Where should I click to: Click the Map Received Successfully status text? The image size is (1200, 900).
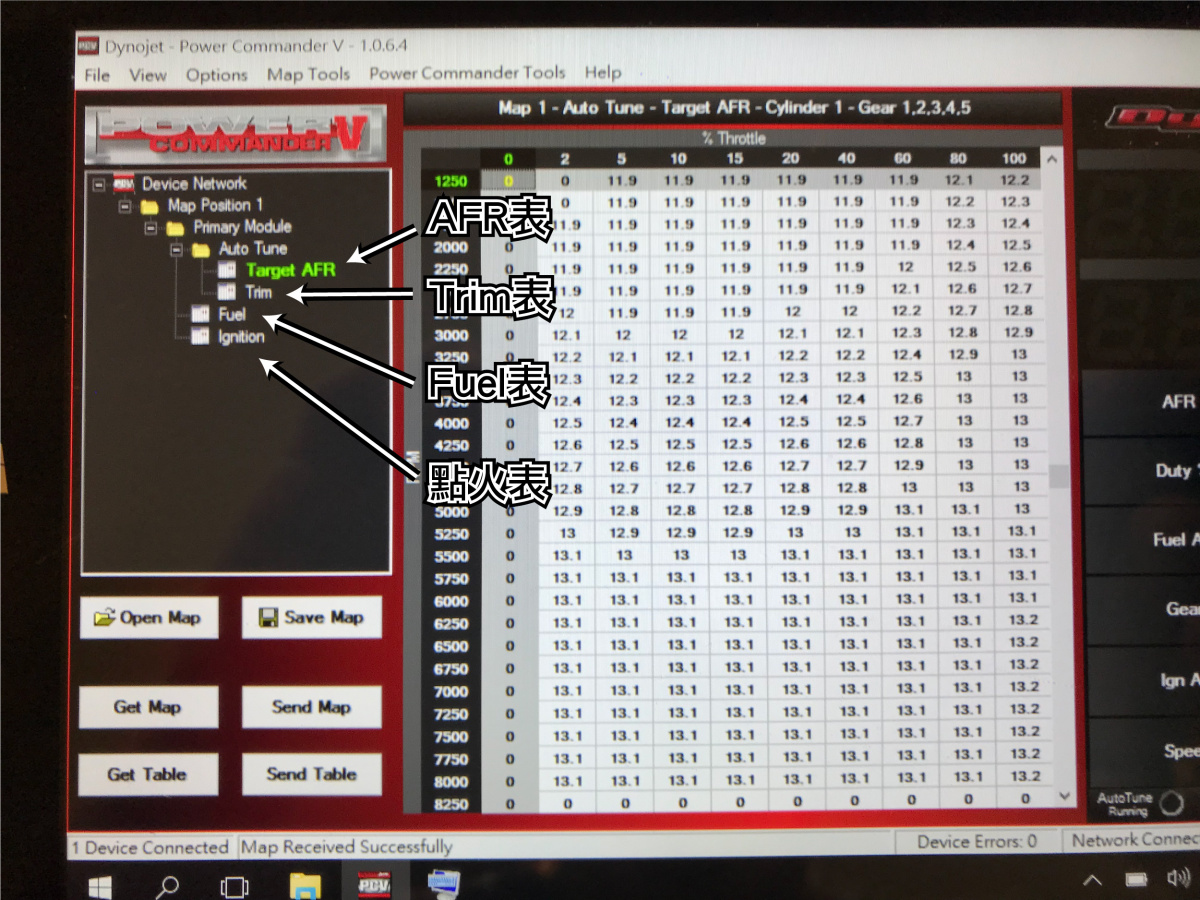[x=346, y=847]
